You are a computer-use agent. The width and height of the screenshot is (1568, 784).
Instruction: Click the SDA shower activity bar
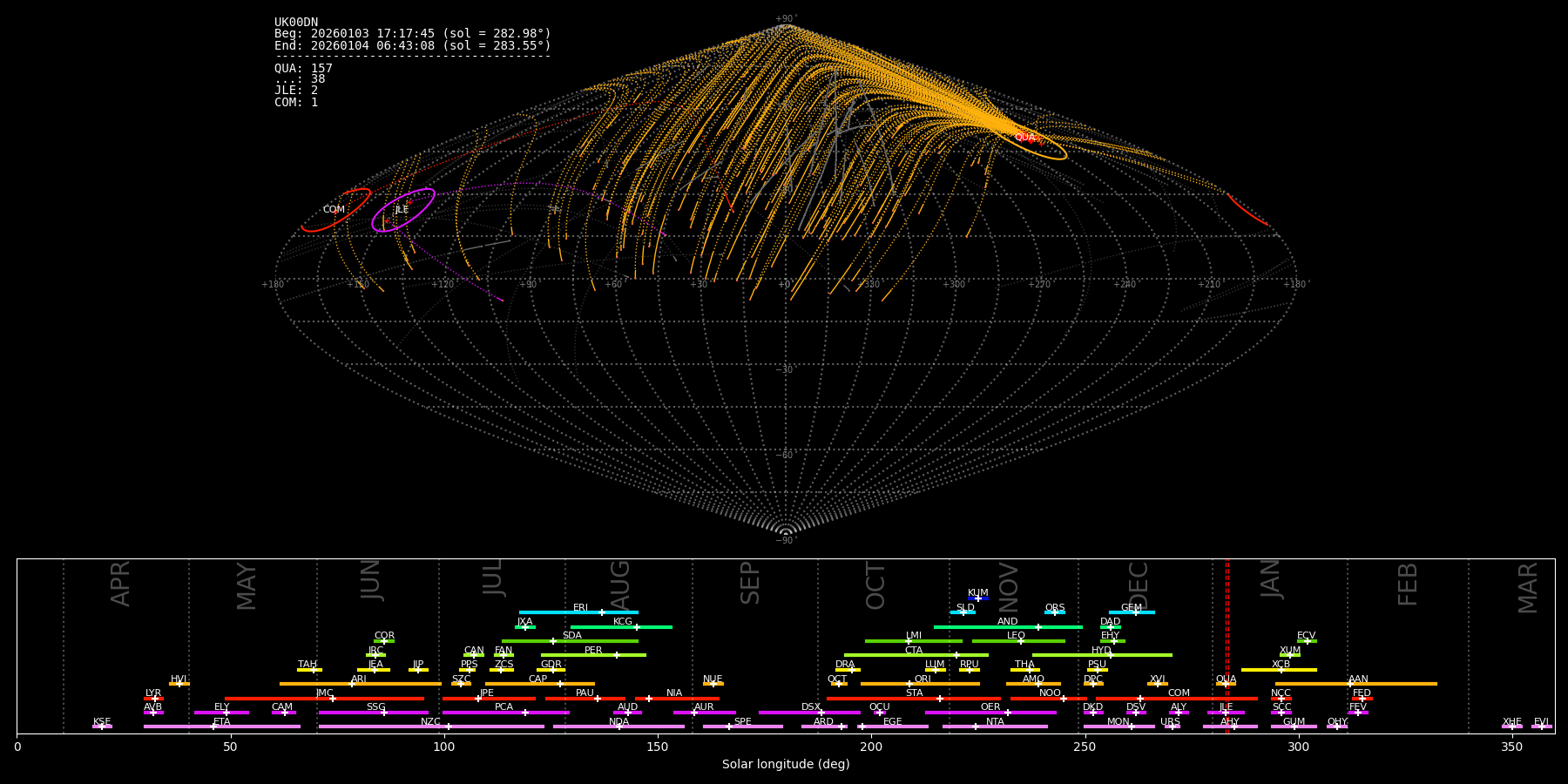(570, 641)
